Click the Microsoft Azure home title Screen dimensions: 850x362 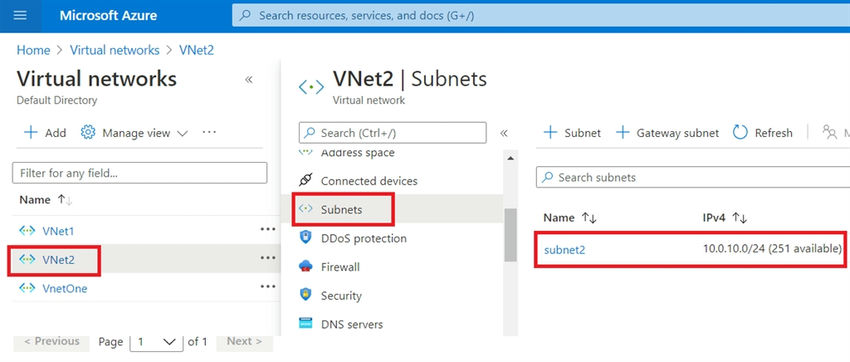108,16
